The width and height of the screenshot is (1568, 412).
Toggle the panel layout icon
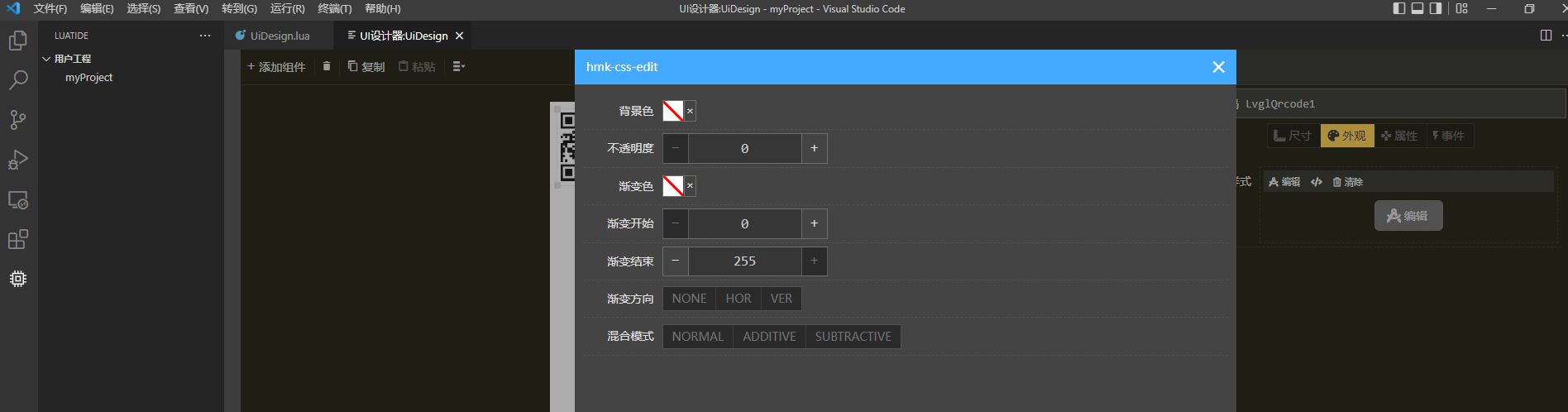point(1417,8)
